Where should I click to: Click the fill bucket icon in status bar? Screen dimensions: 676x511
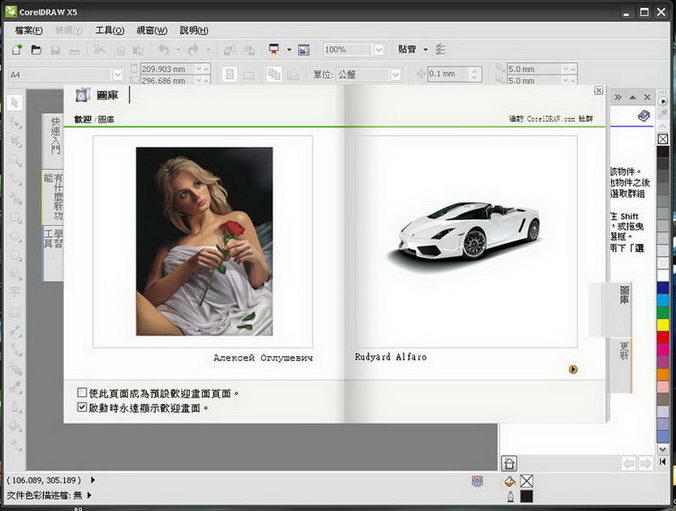[x=510, y=481]
